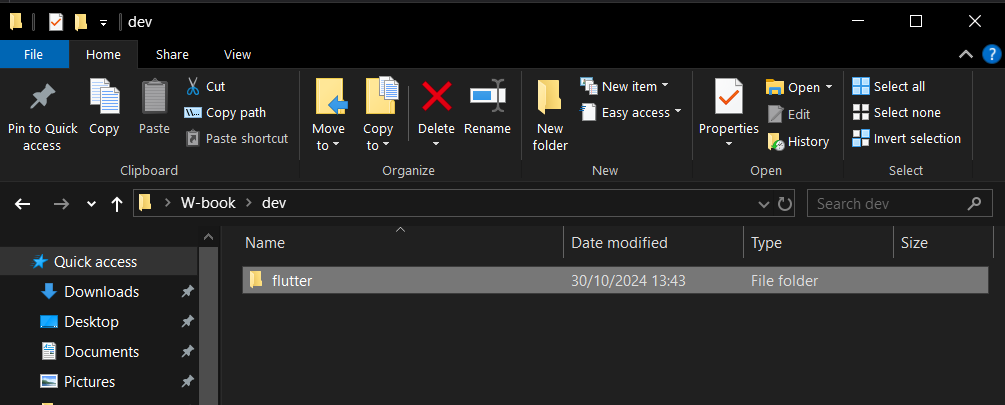Click Paste shortcut
The height and width of the screenshot is (405, 1005).
click(x=237, y=138)
